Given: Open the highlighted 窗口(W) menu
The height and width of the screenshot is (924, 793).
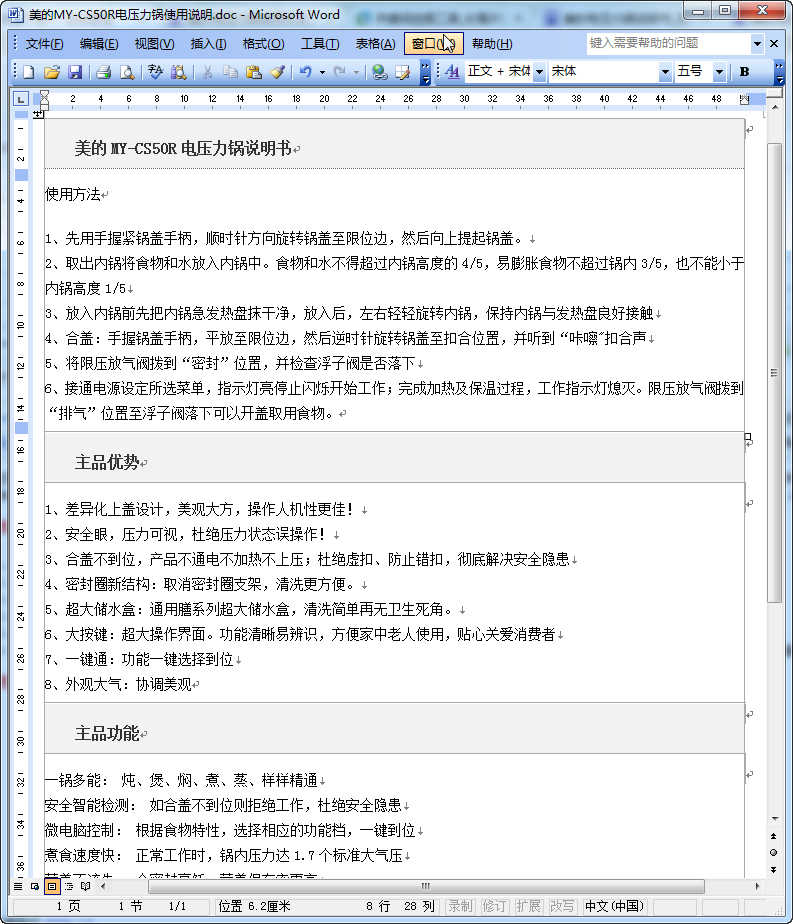Looking at the screenshot, I should [x=434, y=44].
